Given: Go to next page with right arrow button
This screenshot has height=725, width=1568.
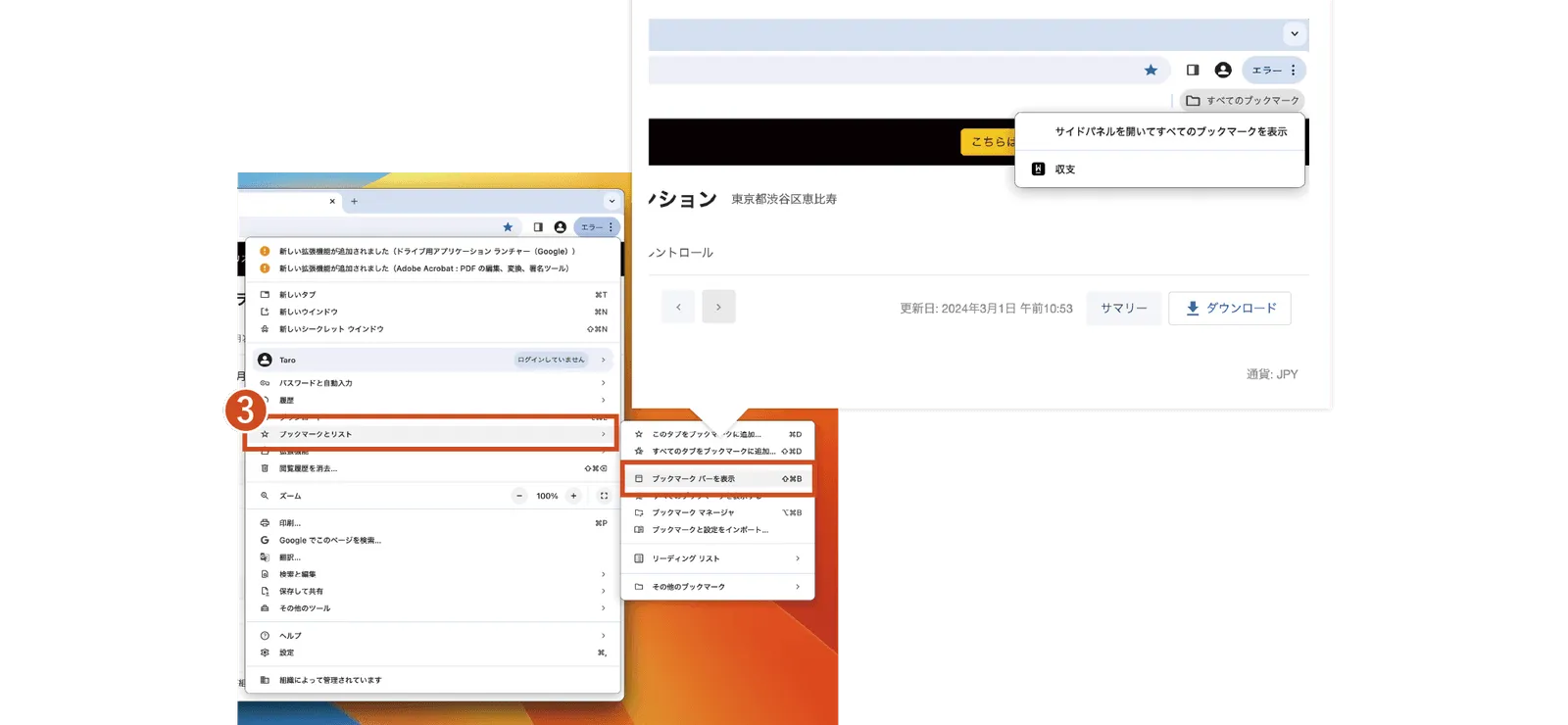Looking at the screenshot, I should [x=718, y=307].
